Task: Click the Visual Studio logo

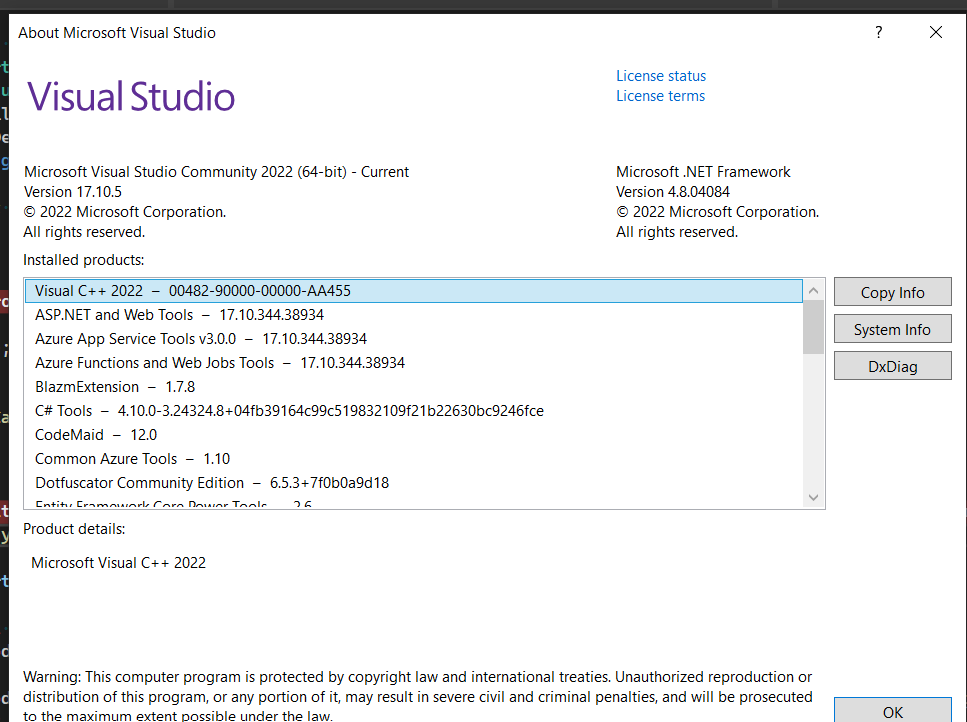Action: [131, 96]
